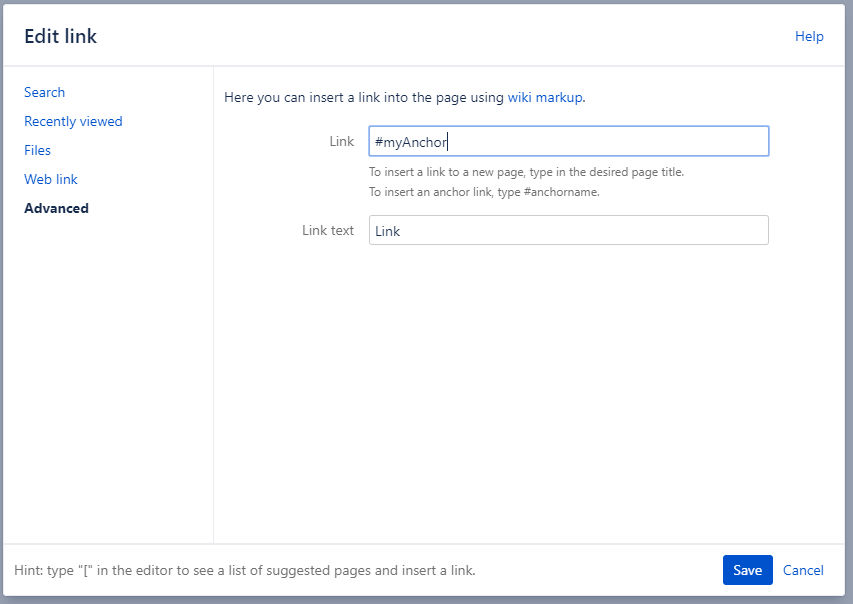853x604 pixels.
Task: Click Cancel to dismiss the dialog
Action: point(803,569)
